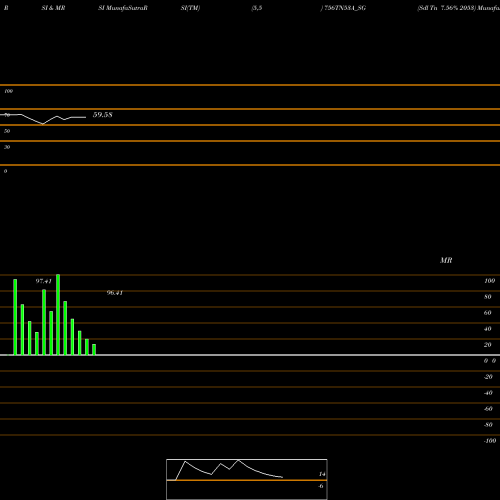Image resolution: width=500 pixels, height=500 pixels.
Task: Click the last, shortest green histogram bar
Action: [94, 350]
